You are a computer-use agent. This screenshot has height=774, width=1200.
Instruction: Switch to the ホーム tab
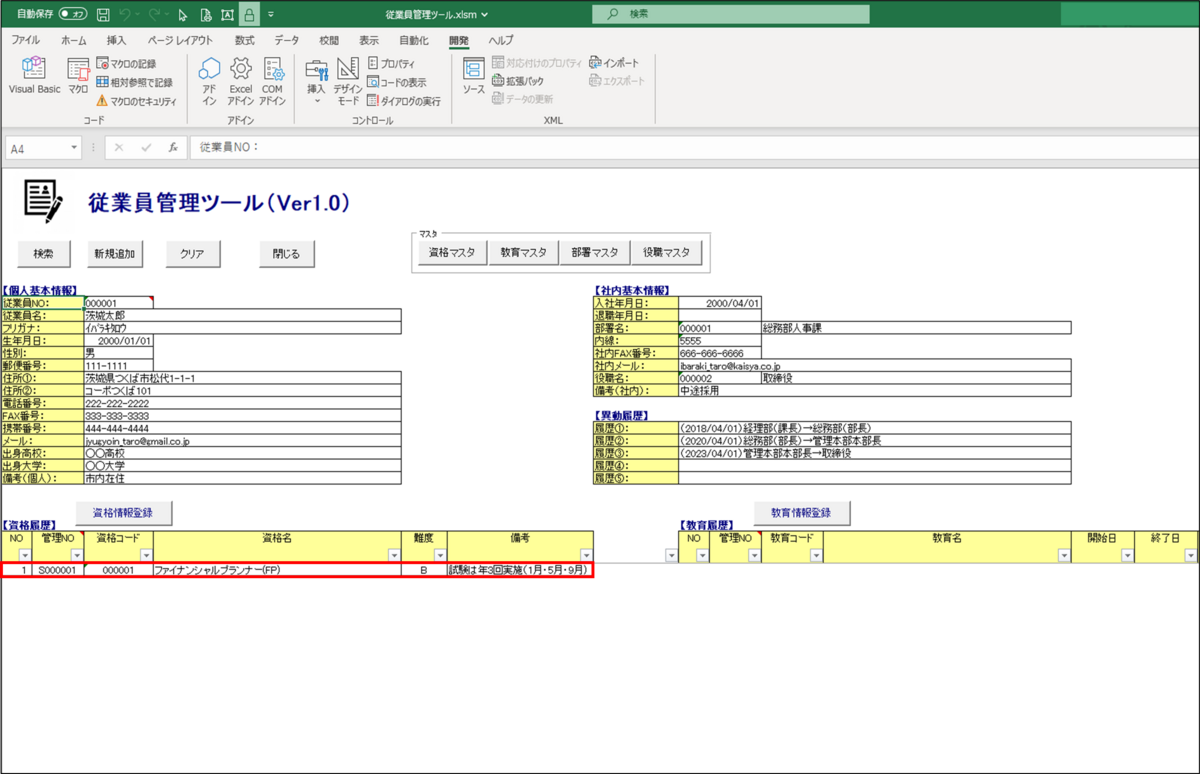74,40
